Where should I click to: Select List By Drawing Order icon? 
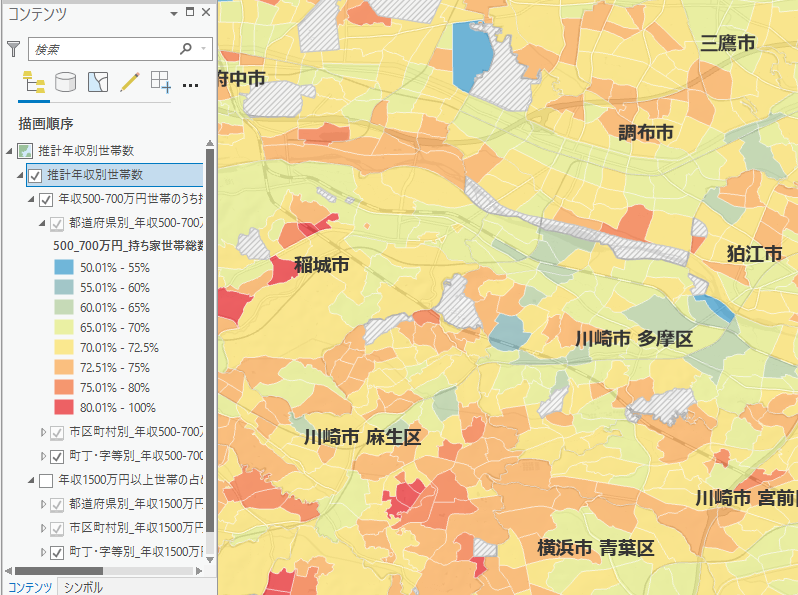click(33, 82)
